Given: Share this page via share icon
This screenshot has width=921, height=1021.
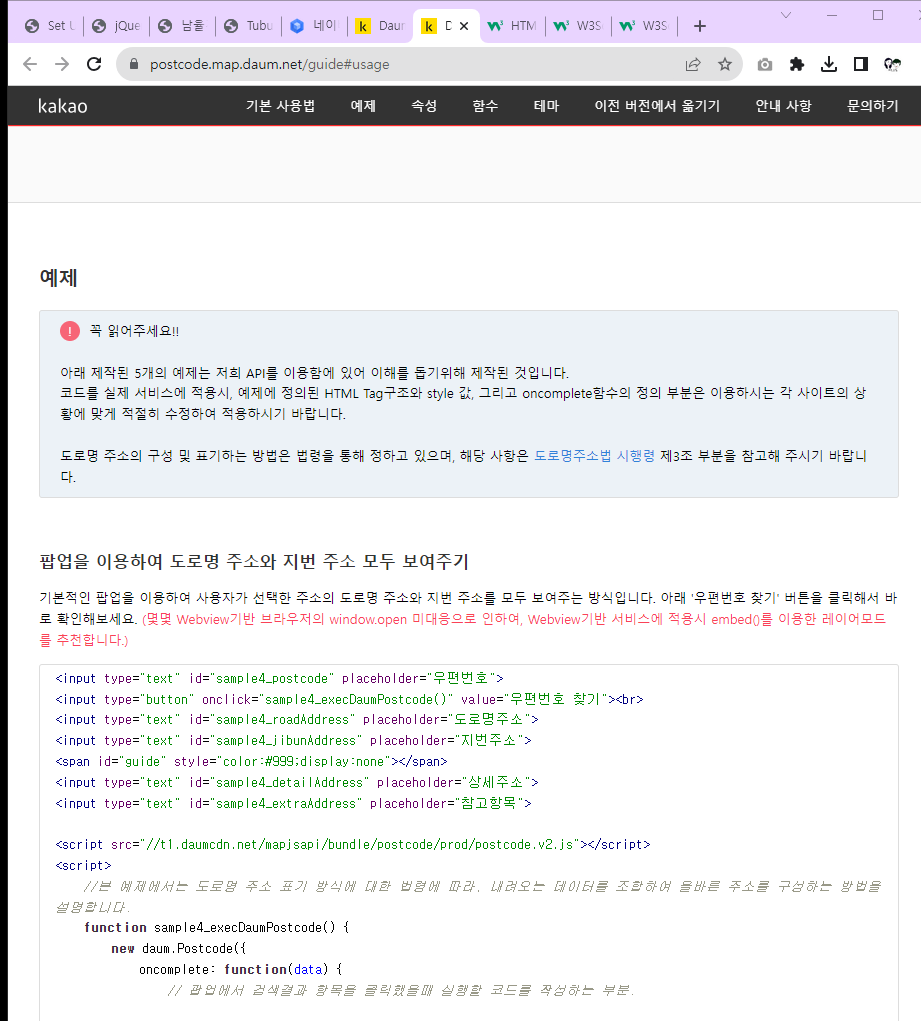Looking at the screenshot, I should tap(693, 64).
